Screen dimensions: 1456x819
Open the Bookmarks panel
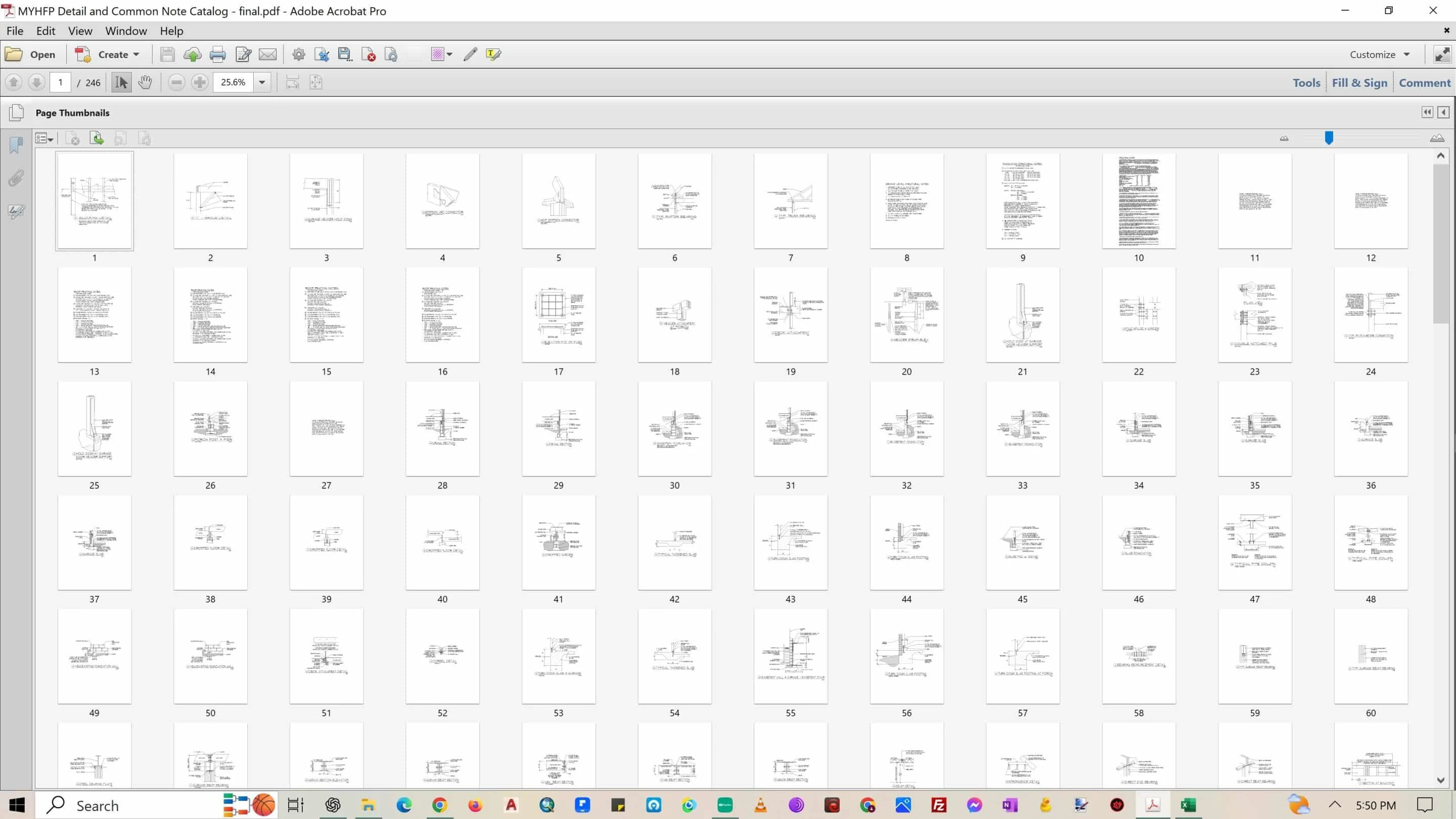(x=16, y=145)
